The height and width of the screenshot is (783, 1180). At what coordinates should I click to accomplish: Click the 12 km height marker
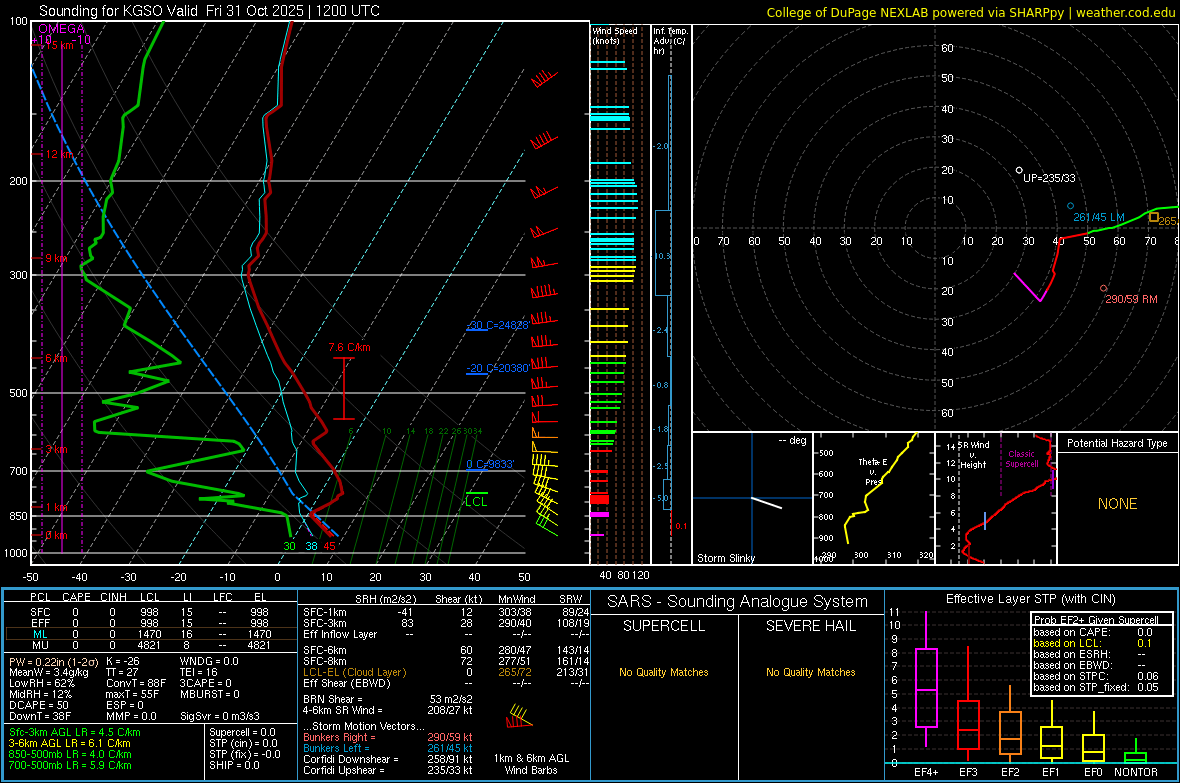click(x=59, y=154)
